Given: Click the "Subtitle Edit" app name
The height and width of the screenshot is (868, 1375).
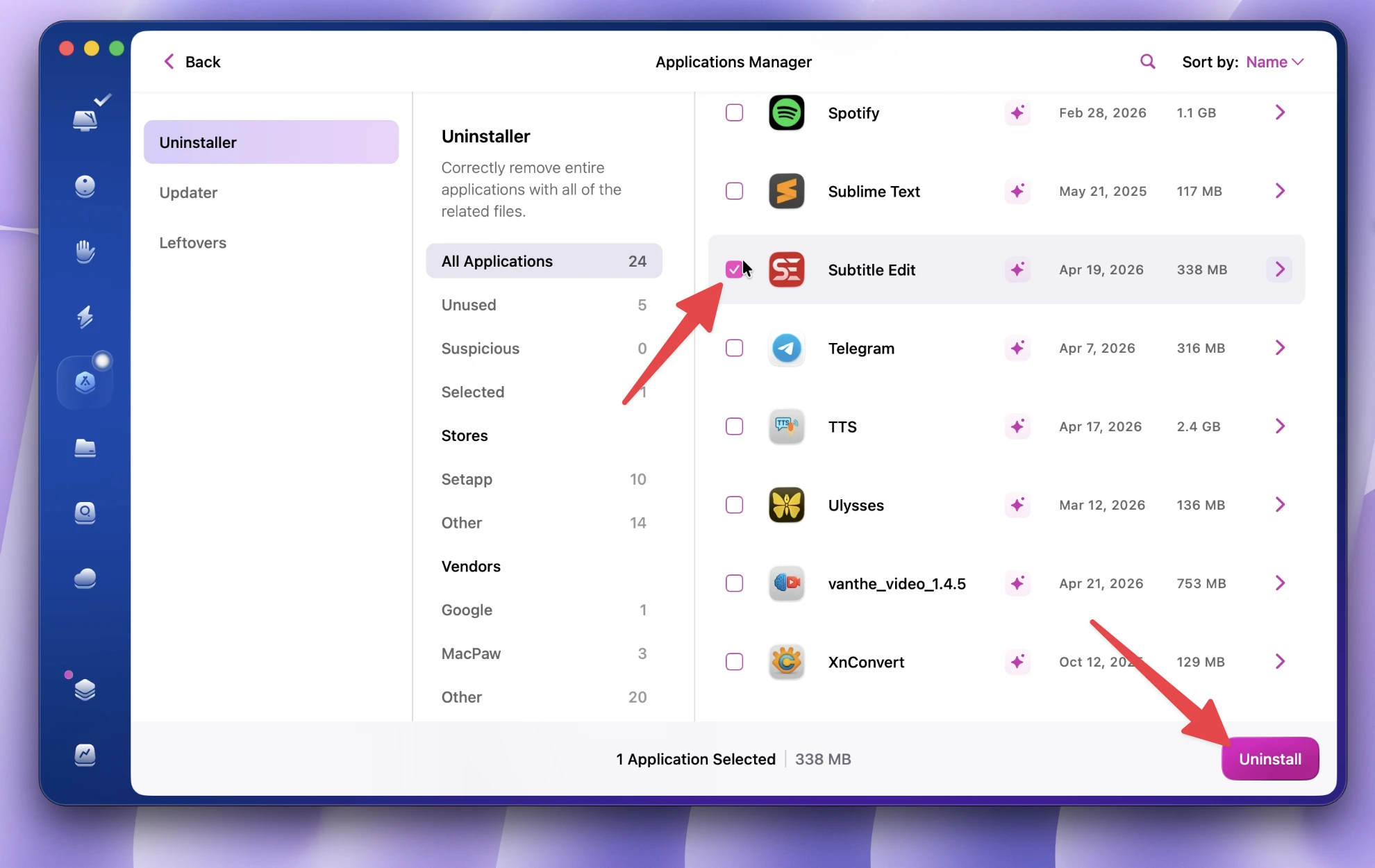Looking at the screenshot, I should point(872,269).
